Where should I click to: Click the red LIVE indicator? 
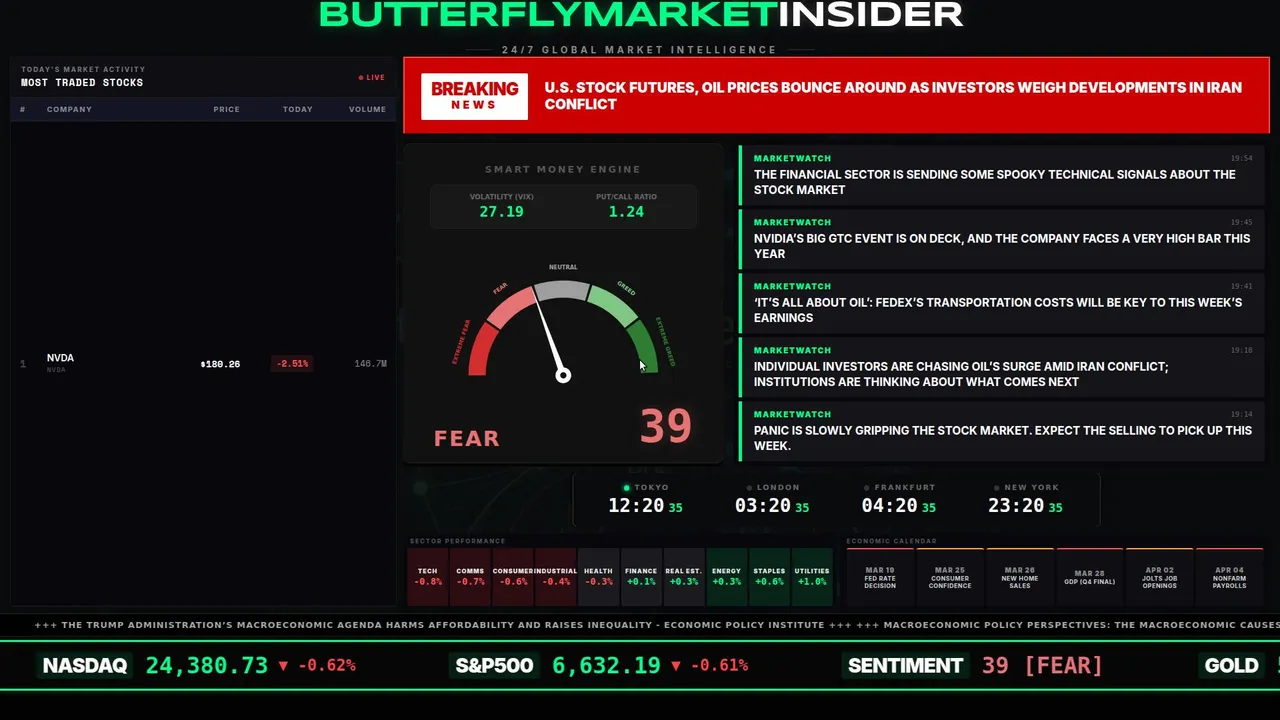click(372, 77)
